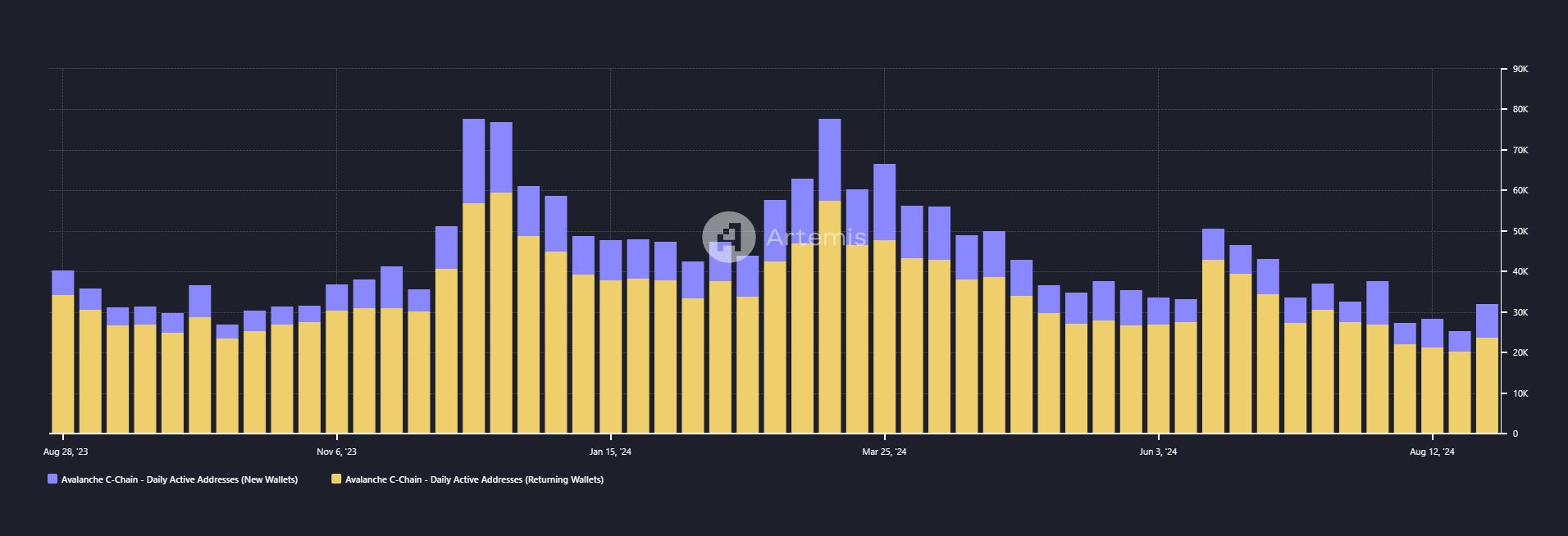Click the last bar on the right end
The image size is (1568, 536).
[1487, 369]
